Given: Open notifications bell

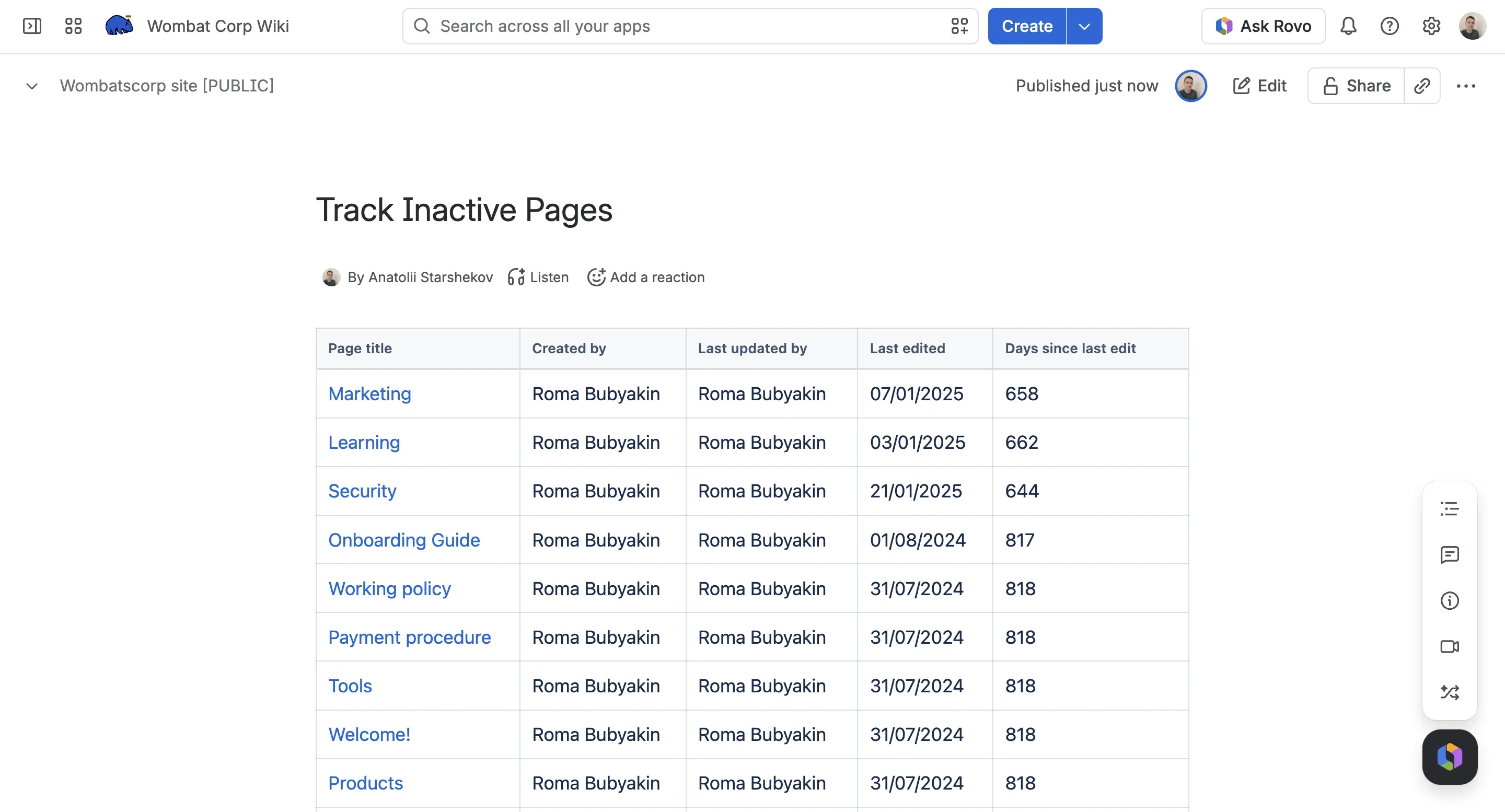Looking at the screenshot, I should click(x=1348, y=26).
